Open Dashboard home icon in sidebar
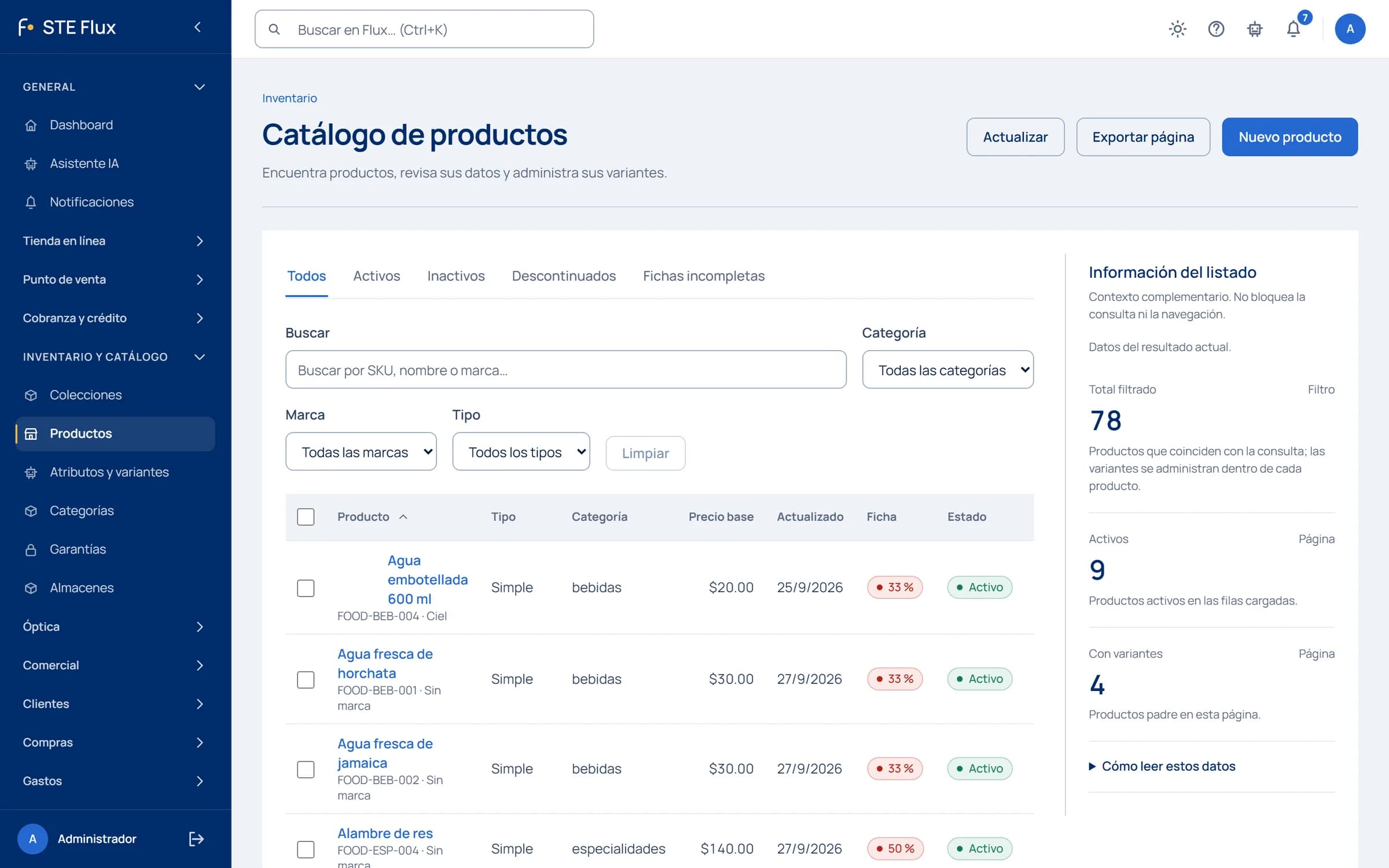The image size is (1389, 868). pyautogui.click(x=31, y=125)
